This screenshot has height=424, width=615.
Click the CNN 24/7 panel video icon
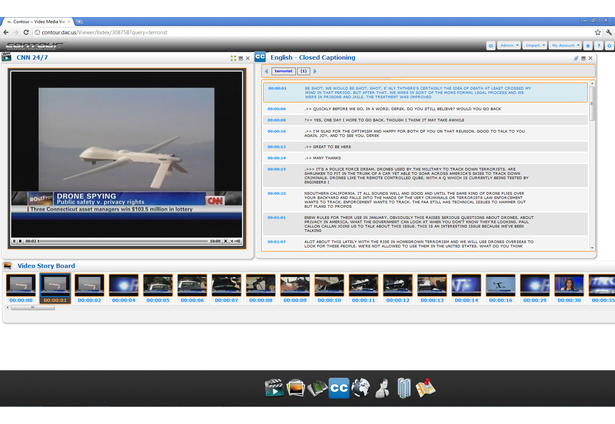(x=6, y=57)
